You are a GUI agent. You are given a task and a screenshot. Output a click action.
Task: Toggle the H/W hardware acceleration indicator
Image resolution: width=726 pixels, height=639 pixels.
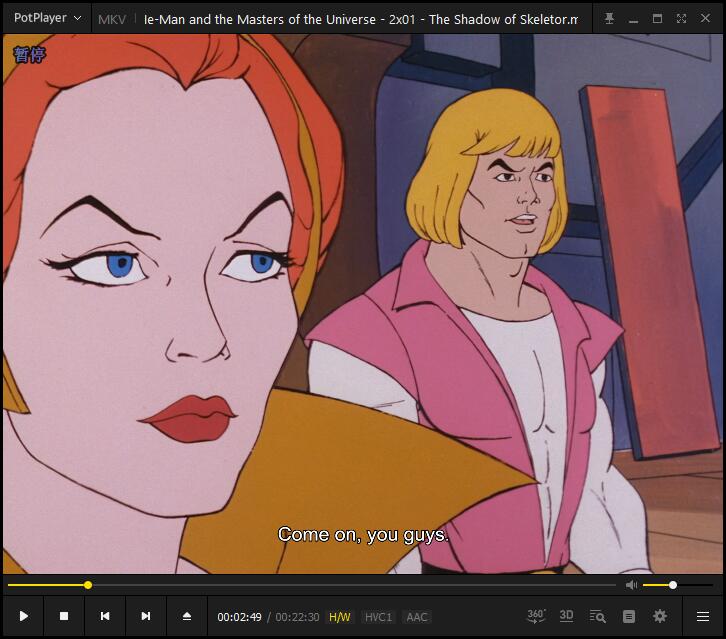(x=340, y=617)
